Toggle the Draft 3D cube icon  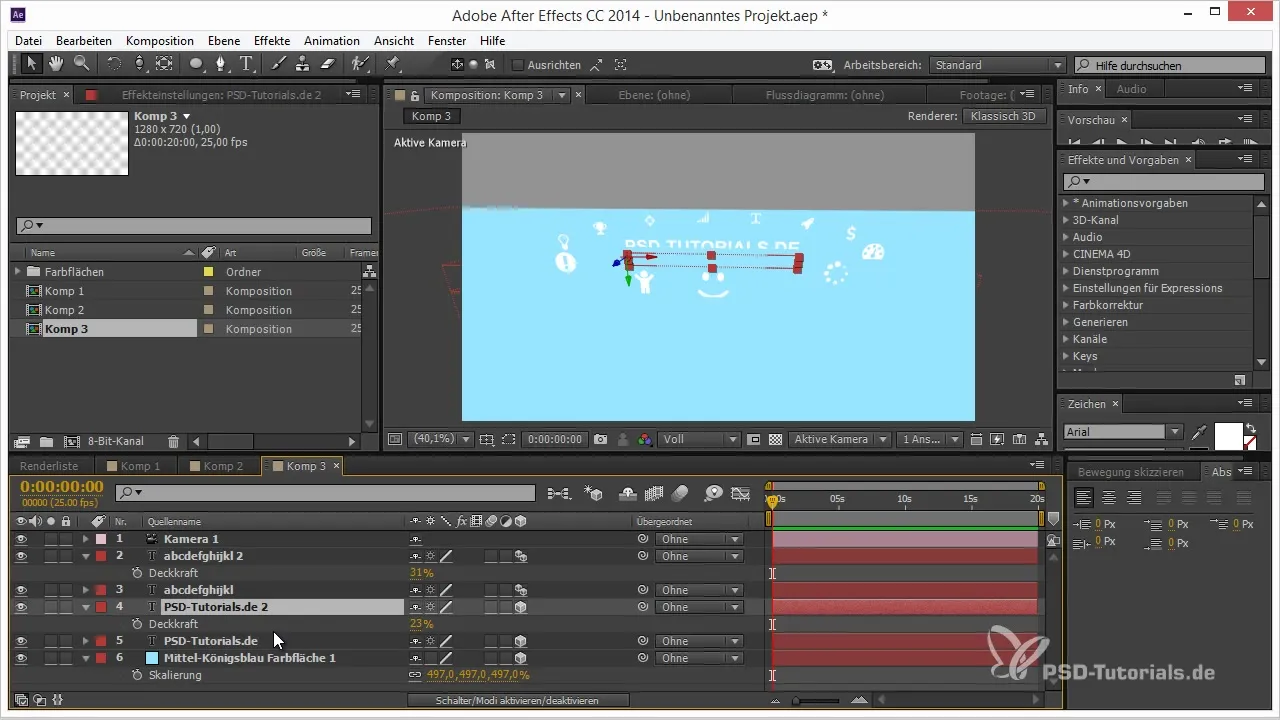point(593,493)
